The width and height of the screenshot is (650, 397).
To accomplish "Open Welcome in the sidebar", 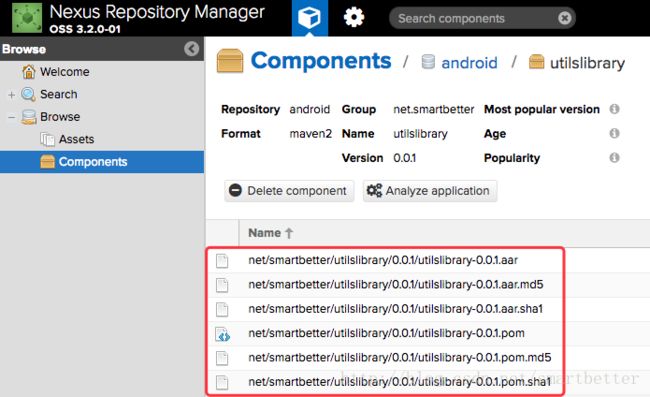I will coord(65,72).
